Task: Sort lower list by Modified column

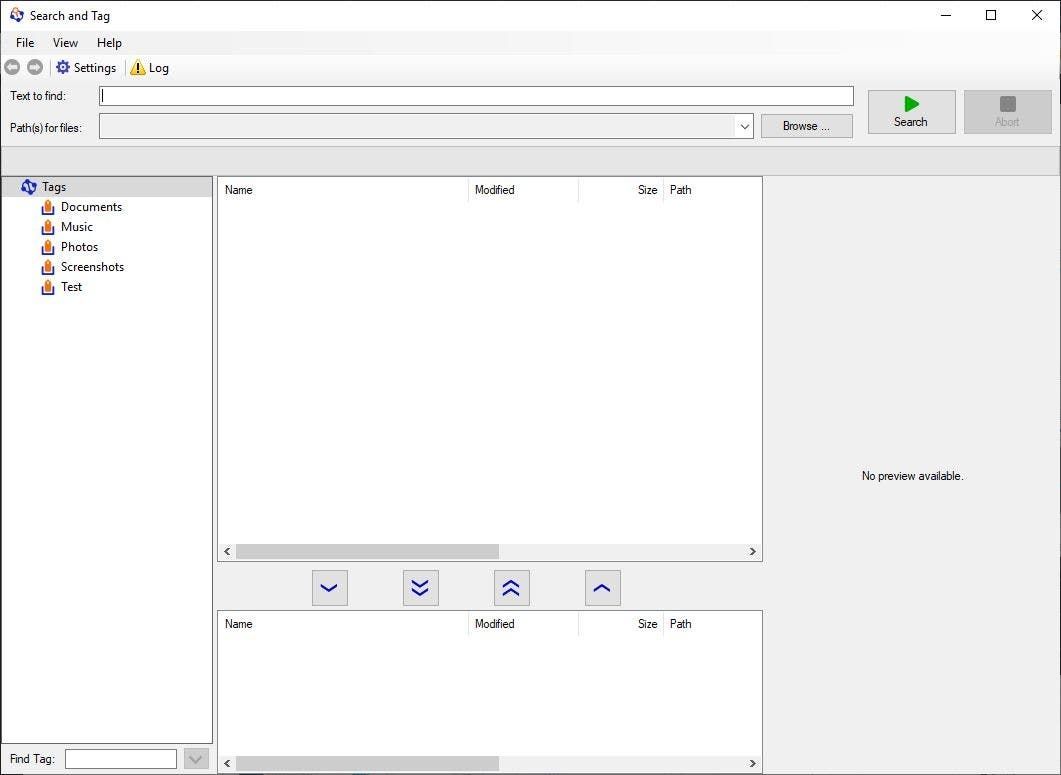Action: pos(523,624)
